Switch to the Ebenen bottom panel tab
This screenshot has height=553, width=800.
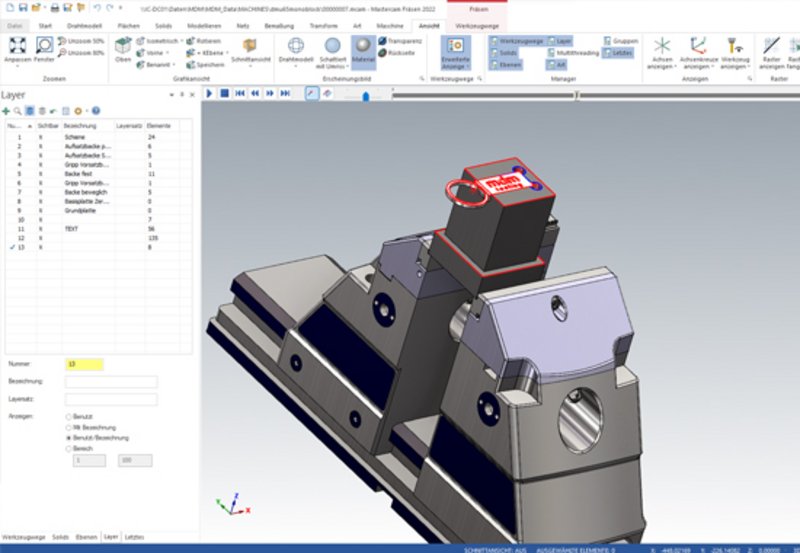click(x=88, y=537)
